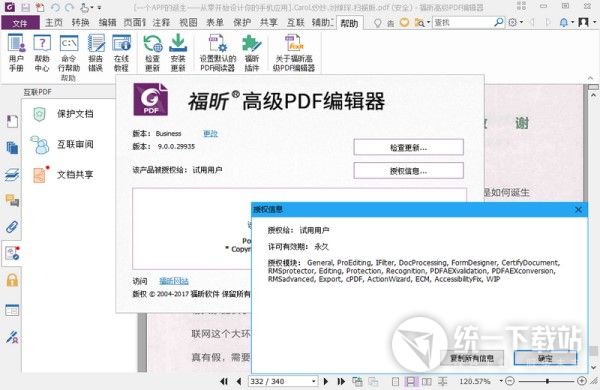Viewport: 600px width, 390px height.
Task: Open 命令行帮助 command line help
Action: (x=69, y=52)
